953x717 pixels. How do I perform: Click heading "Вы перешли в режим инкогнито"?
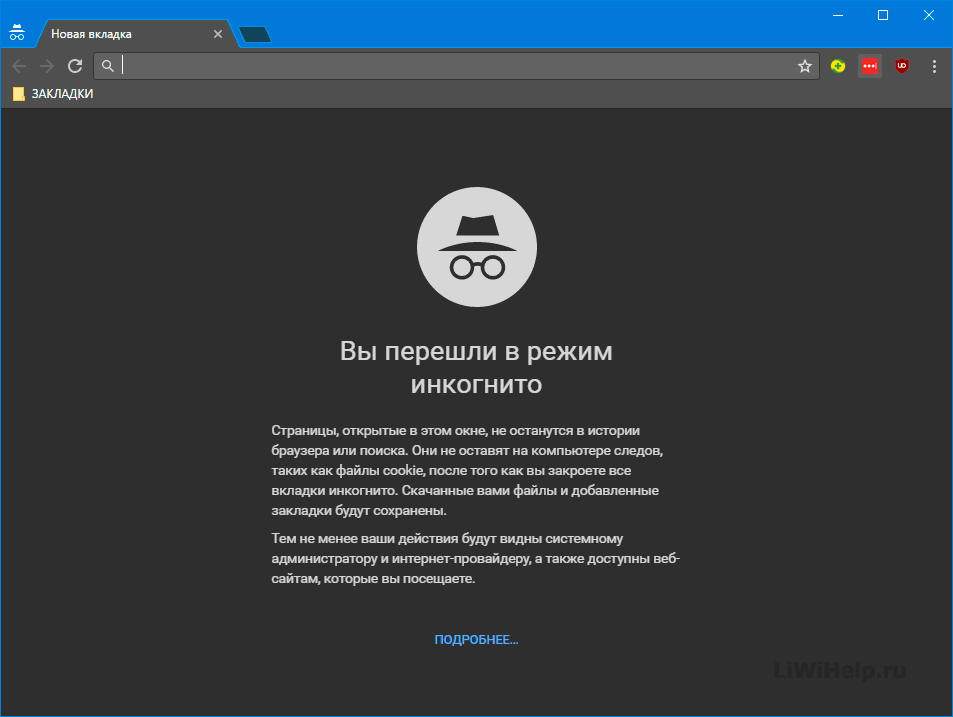[476, 368]
